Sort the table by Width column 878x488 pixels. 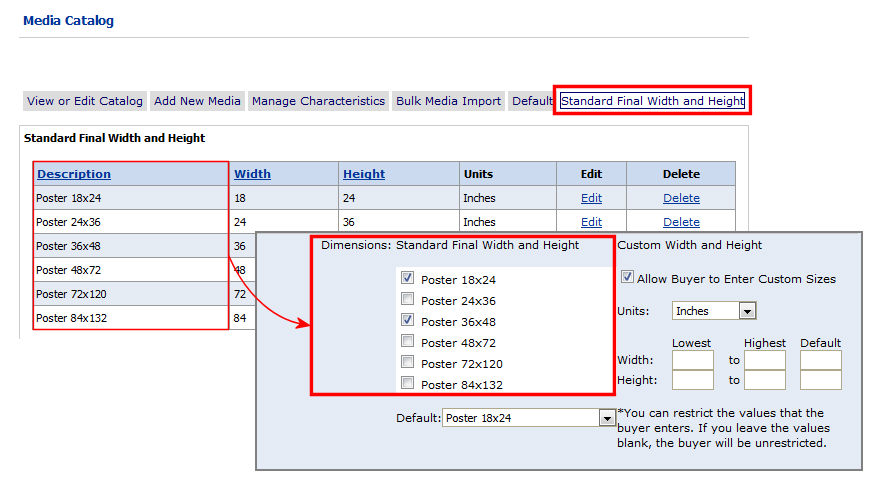pos(252,174)
